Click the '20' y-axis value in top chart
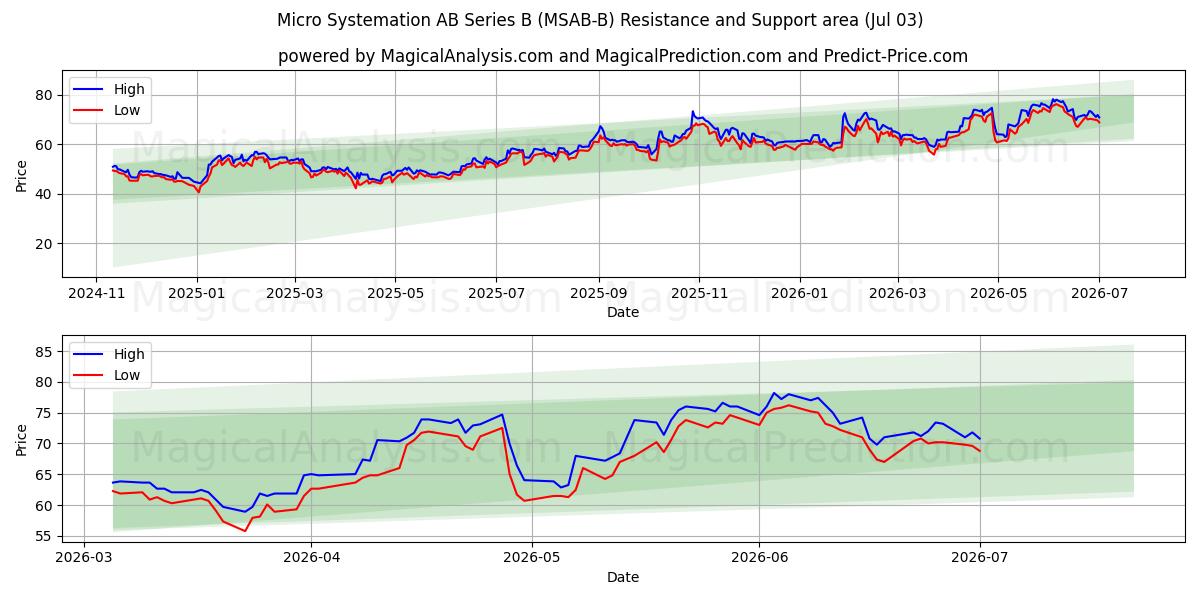1200x600 pixels. 46,244
